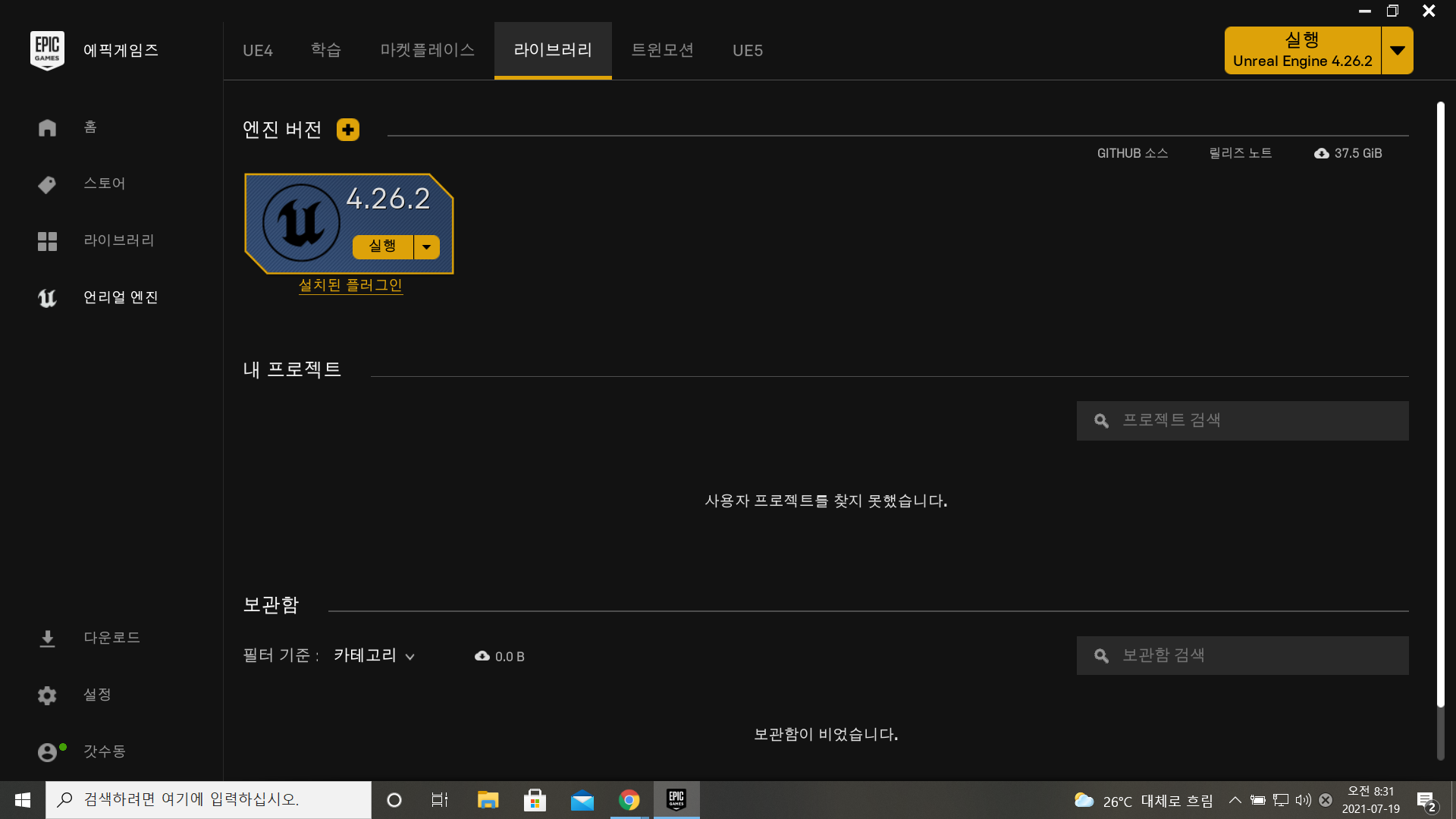Click the Epic Games logo icon
The image size is (1456, 819).
click(x=47, y=50)
